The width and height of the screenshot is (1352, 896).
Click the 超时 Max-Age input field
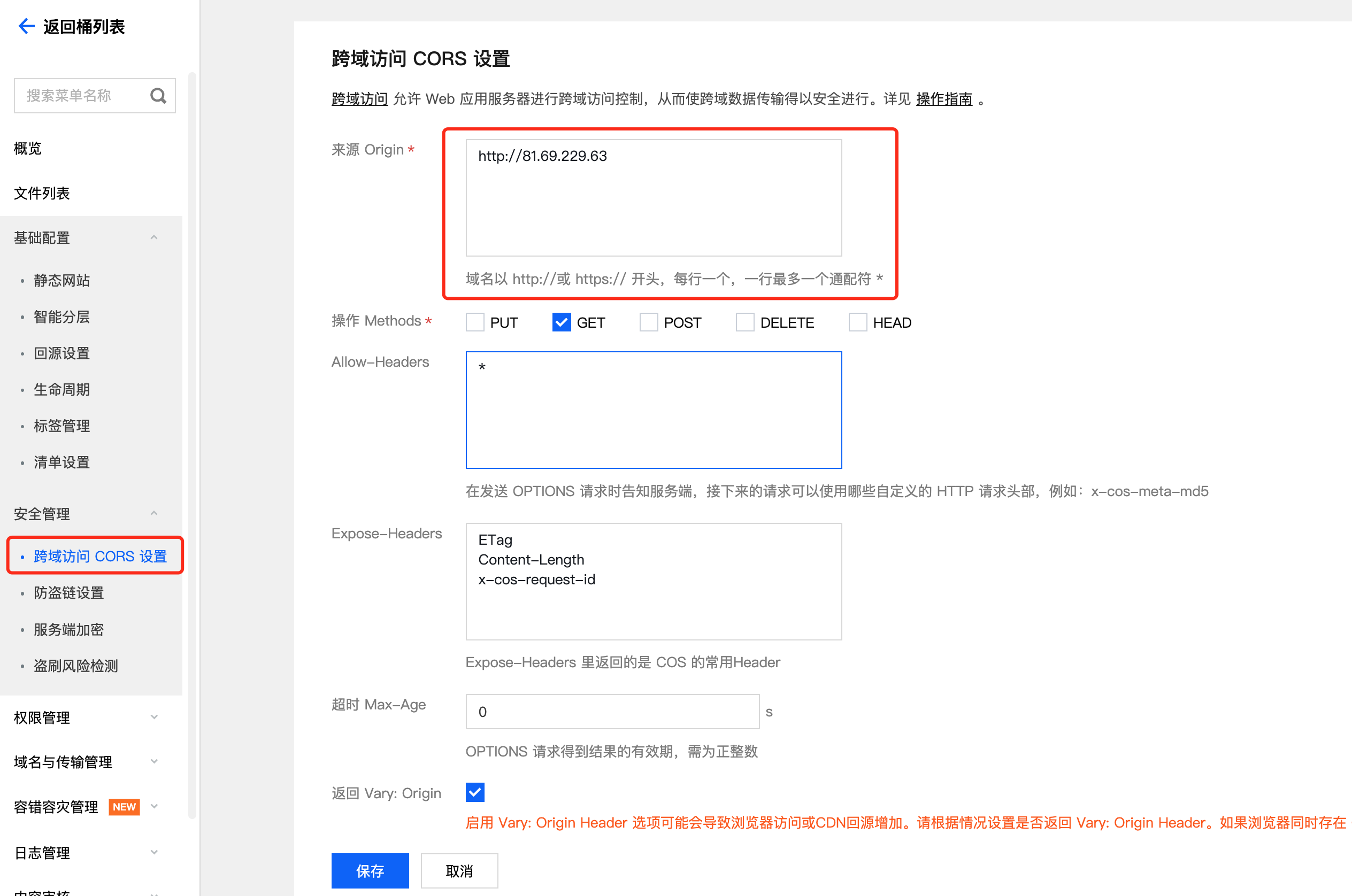coord(612,712)
